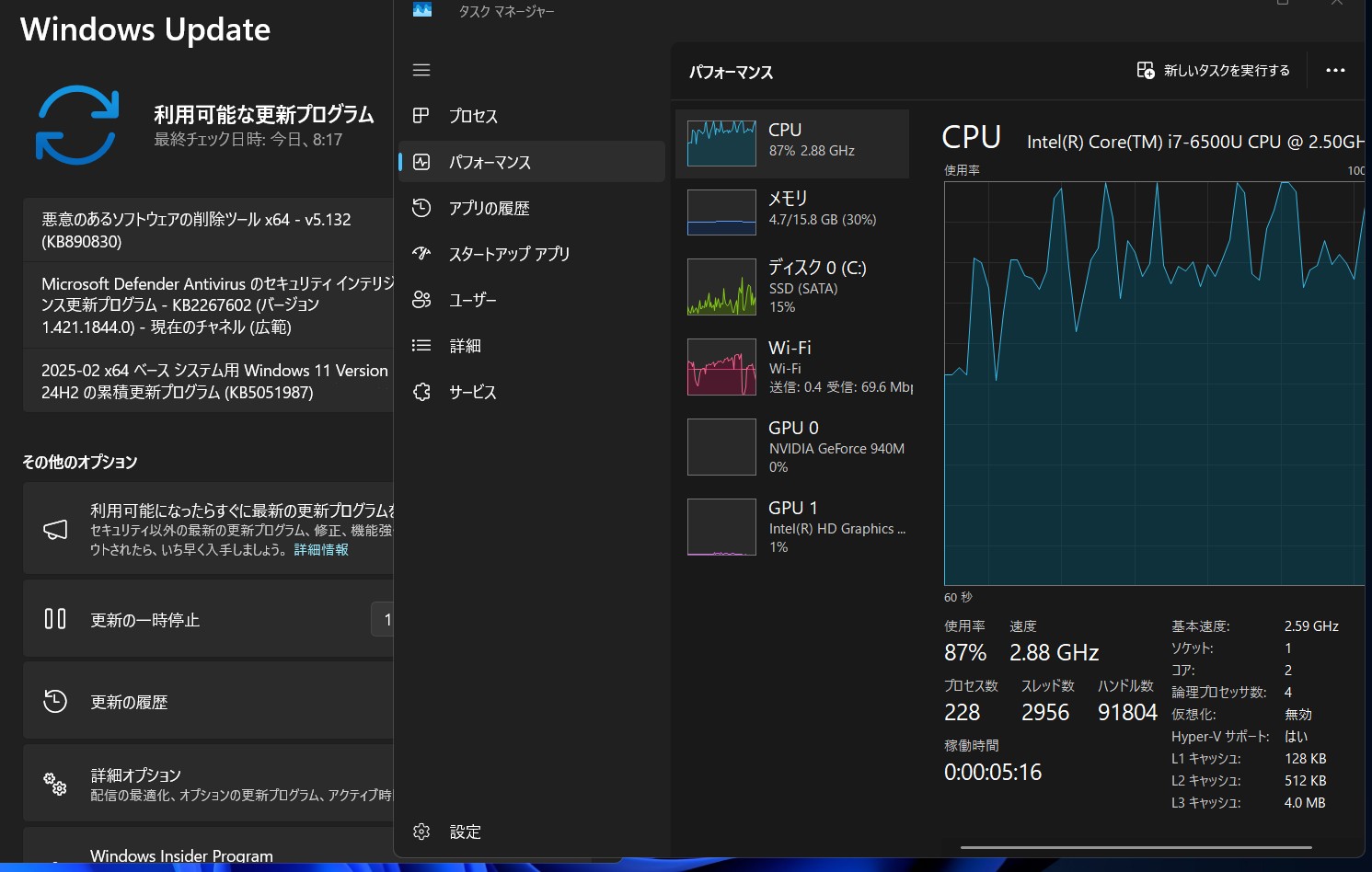Click the Windows Update refresh arrows icon

click(77, 125)
